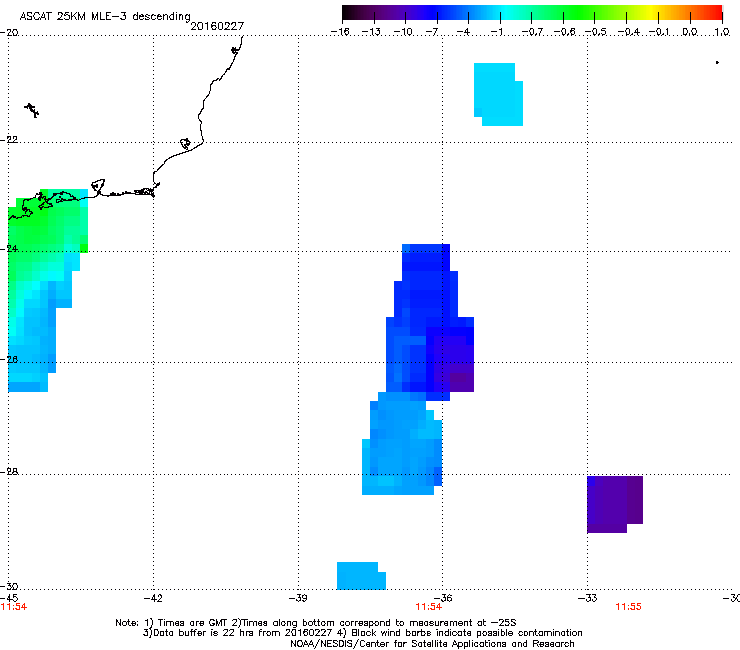Click the -10 label on color scale
The height and width of the screenshot is (650, 740).
(x=403, y=32)
